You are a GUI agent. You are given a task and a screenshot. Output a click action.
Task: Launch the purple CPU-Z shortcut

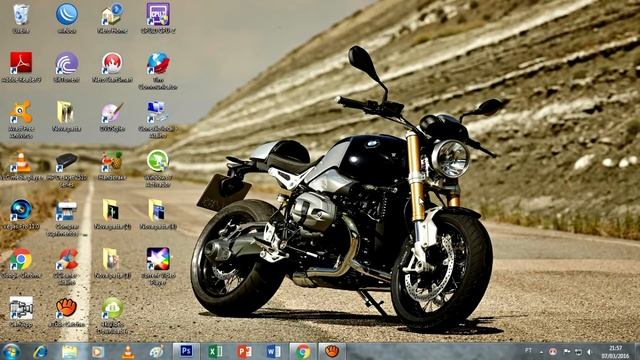tap(158, 18)
